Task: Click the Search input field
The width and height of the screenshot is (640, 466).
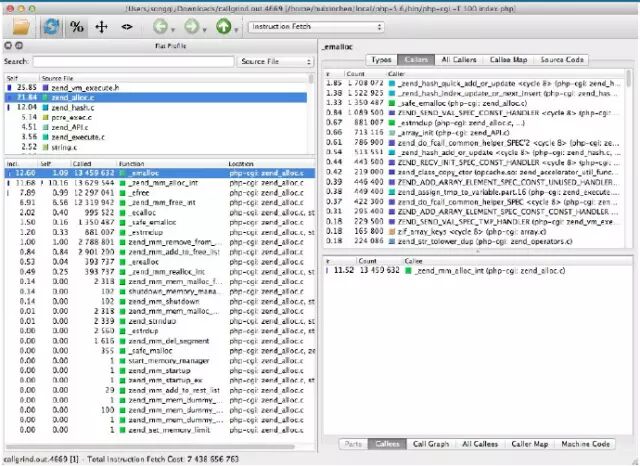Action: [133, 62]
